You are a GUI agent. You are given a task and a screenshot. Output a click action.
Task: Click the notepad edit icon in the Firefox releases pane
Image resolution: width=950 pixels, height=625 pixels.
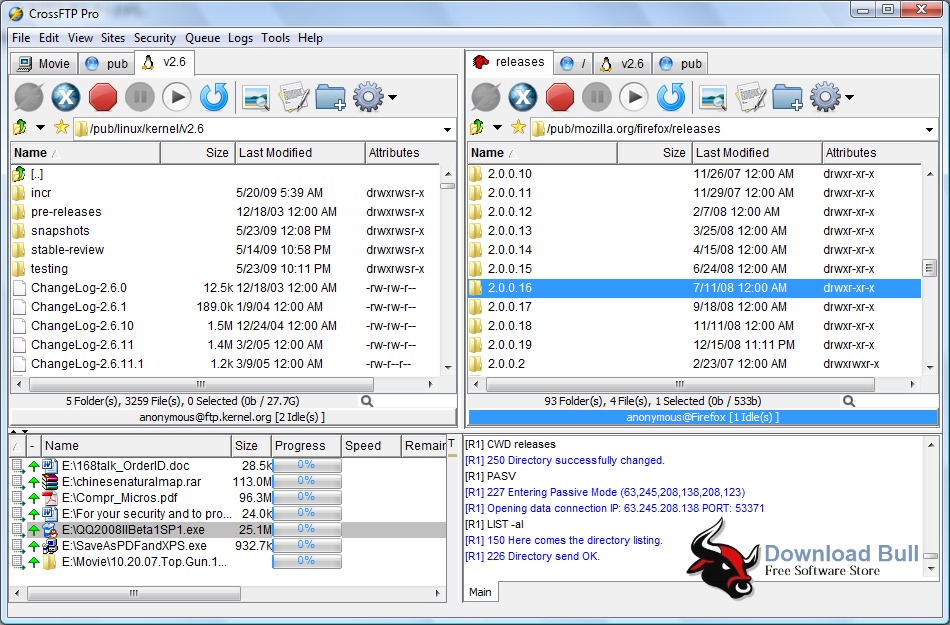[750, 97]
